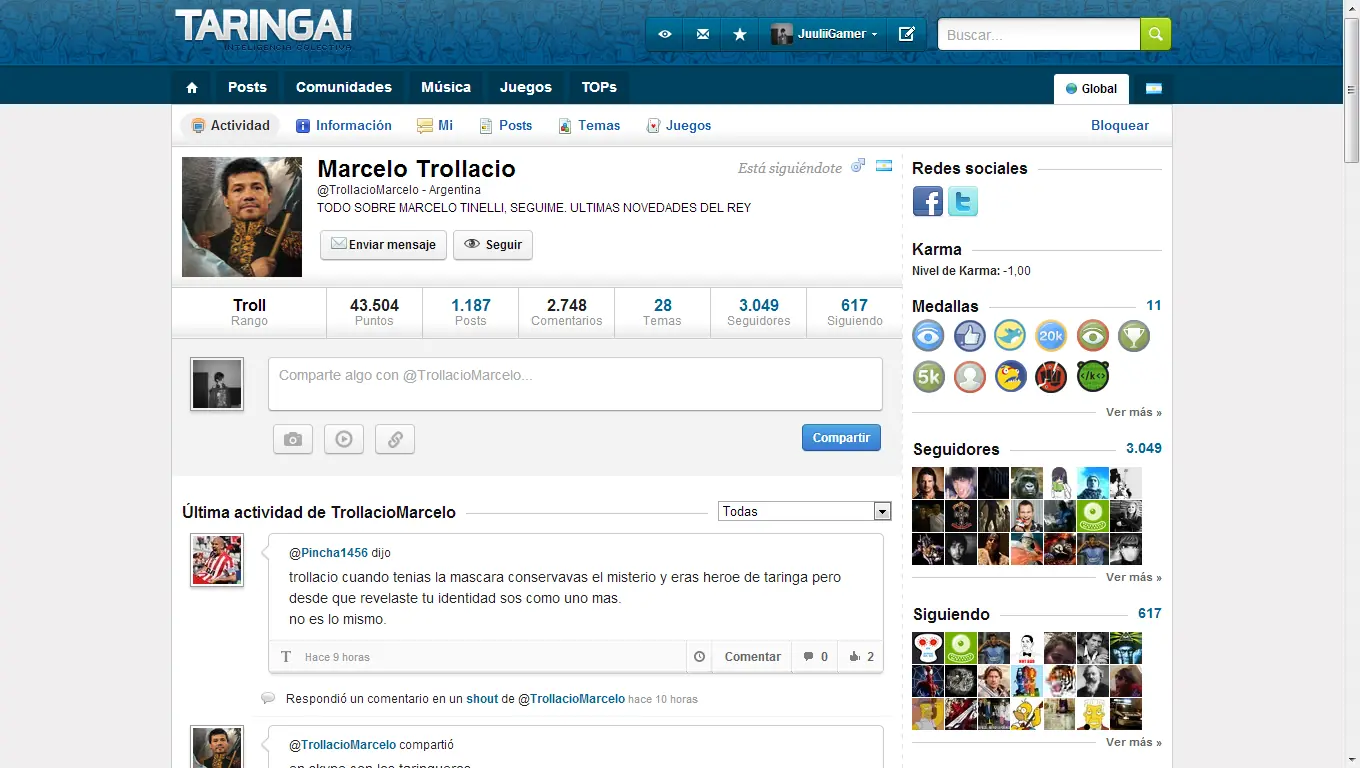Click the trophy cup medal

tap(1134, 336)
